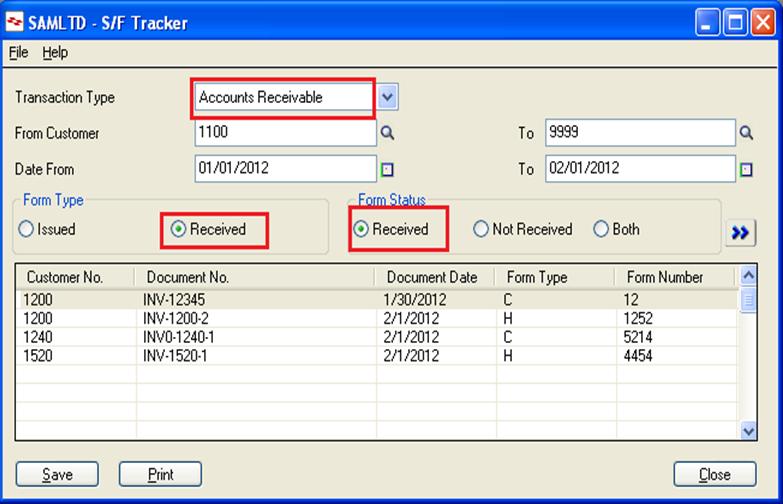Screen dimensions: 783x504
Task: Minimize the S/F Tracker window
Action: (707, 22)
